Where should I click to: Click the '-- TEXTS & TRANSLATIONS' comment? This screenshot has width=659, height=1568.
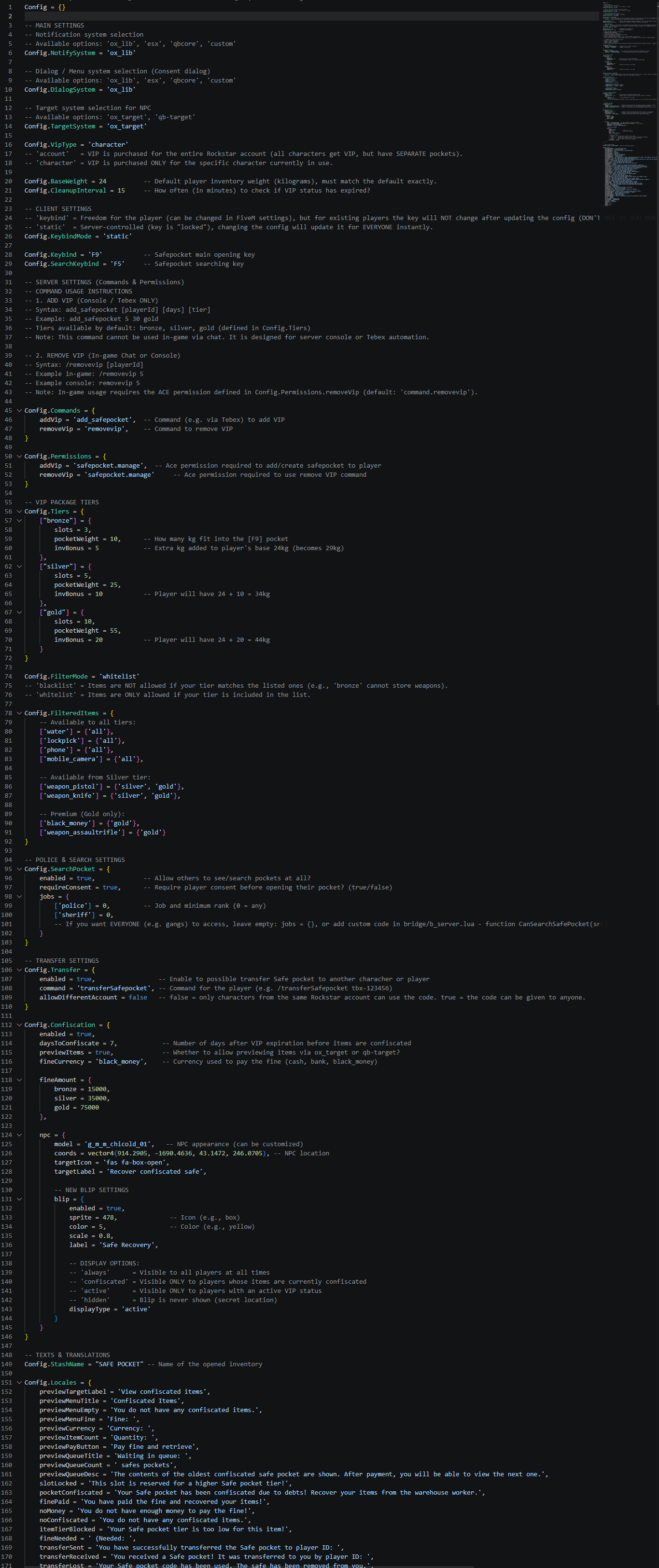click(x=67, y=1355)
